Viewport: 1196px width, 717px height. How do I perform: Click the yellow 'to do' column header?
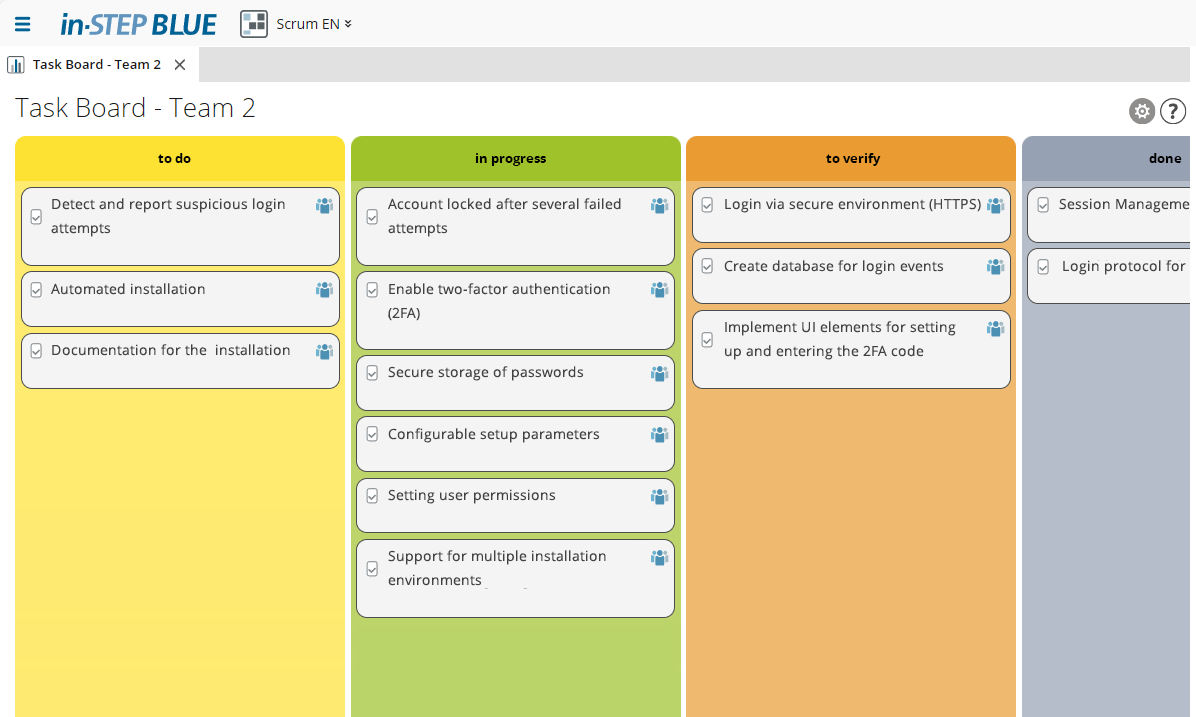(x=174, y=158)
